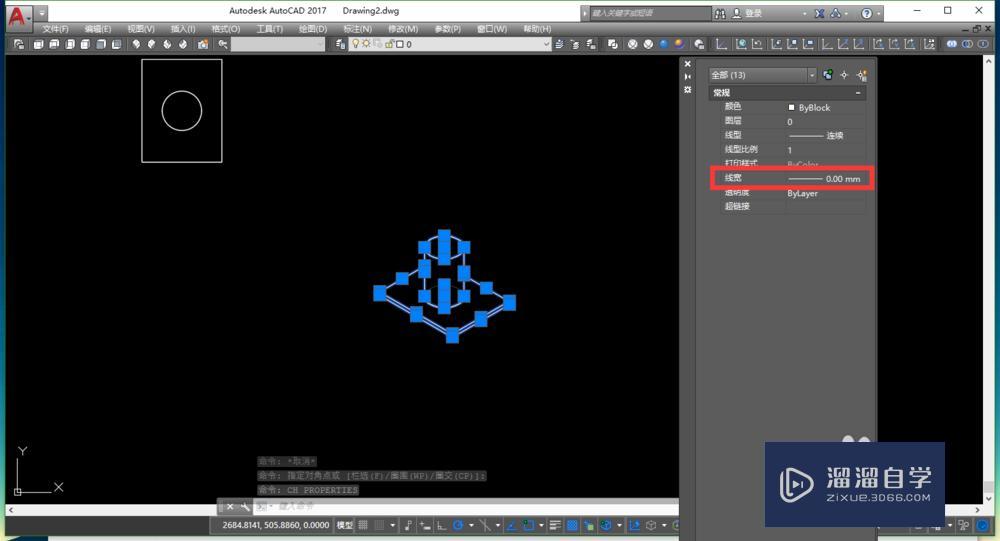Click the blue realistic visual style sphere
The width and height of the screenshot is (1000, 541).
click(x=664, y=44)
